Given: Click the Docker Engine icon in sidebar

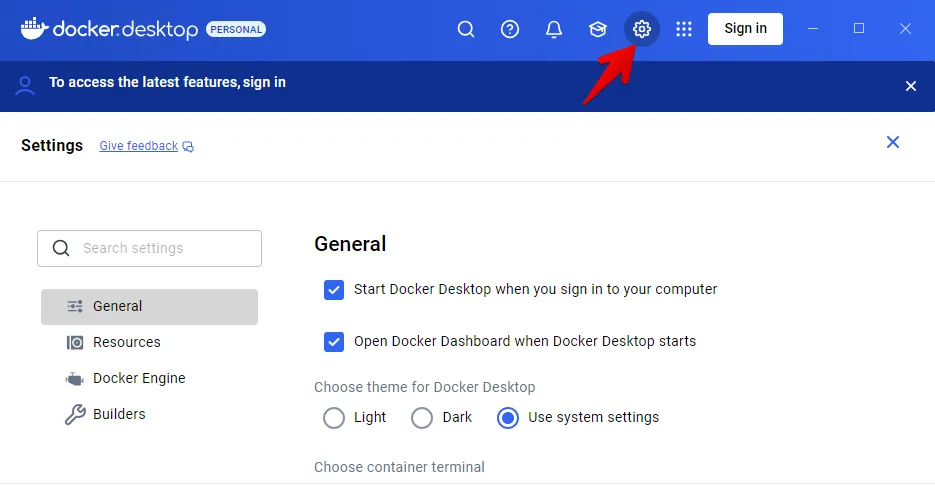Looking at the screenshot, I should (75, 379).
